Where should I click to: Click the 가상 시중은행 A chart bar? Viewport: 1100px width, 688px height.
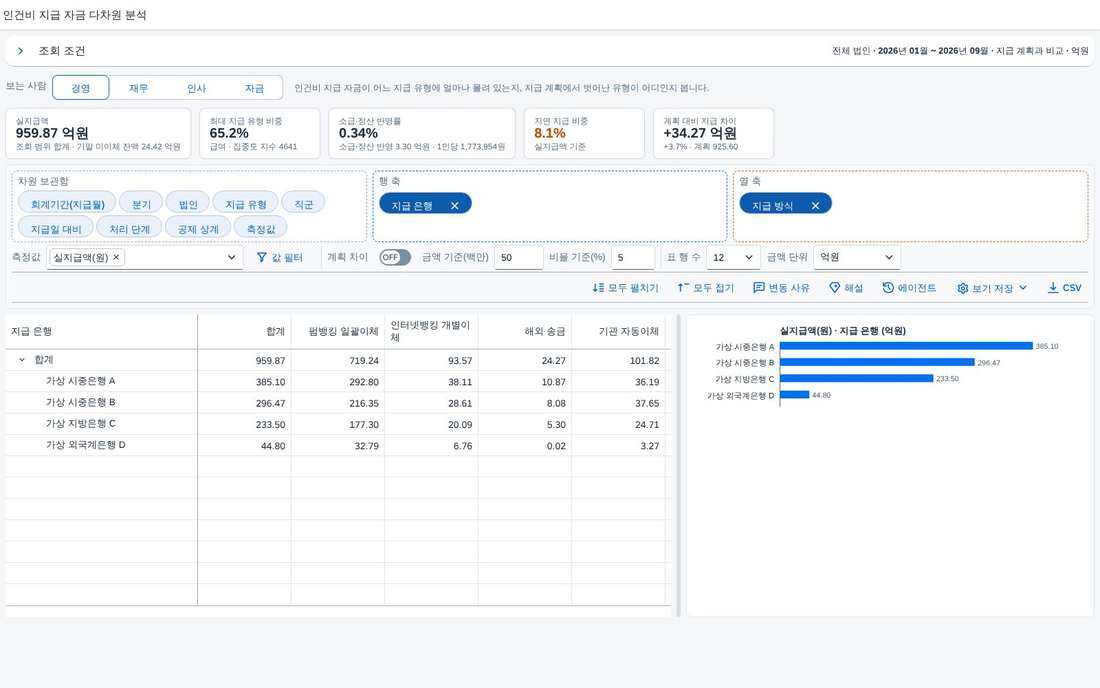(906, 346)
